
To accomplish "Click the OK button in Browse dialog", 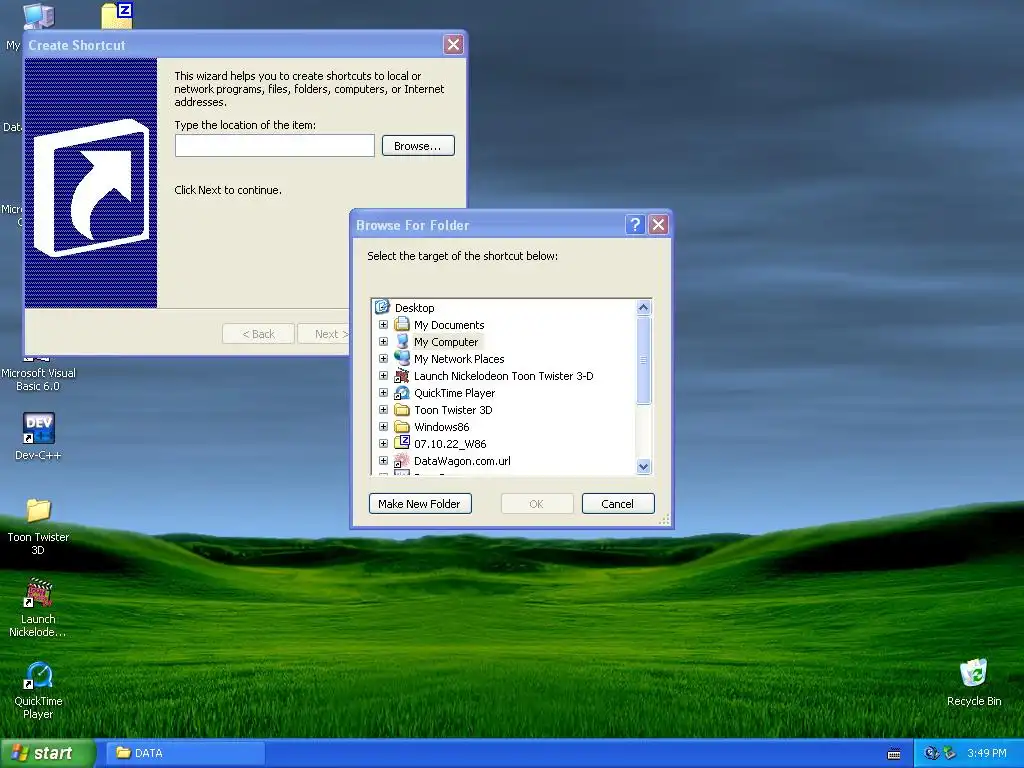I will pos(536,504).
